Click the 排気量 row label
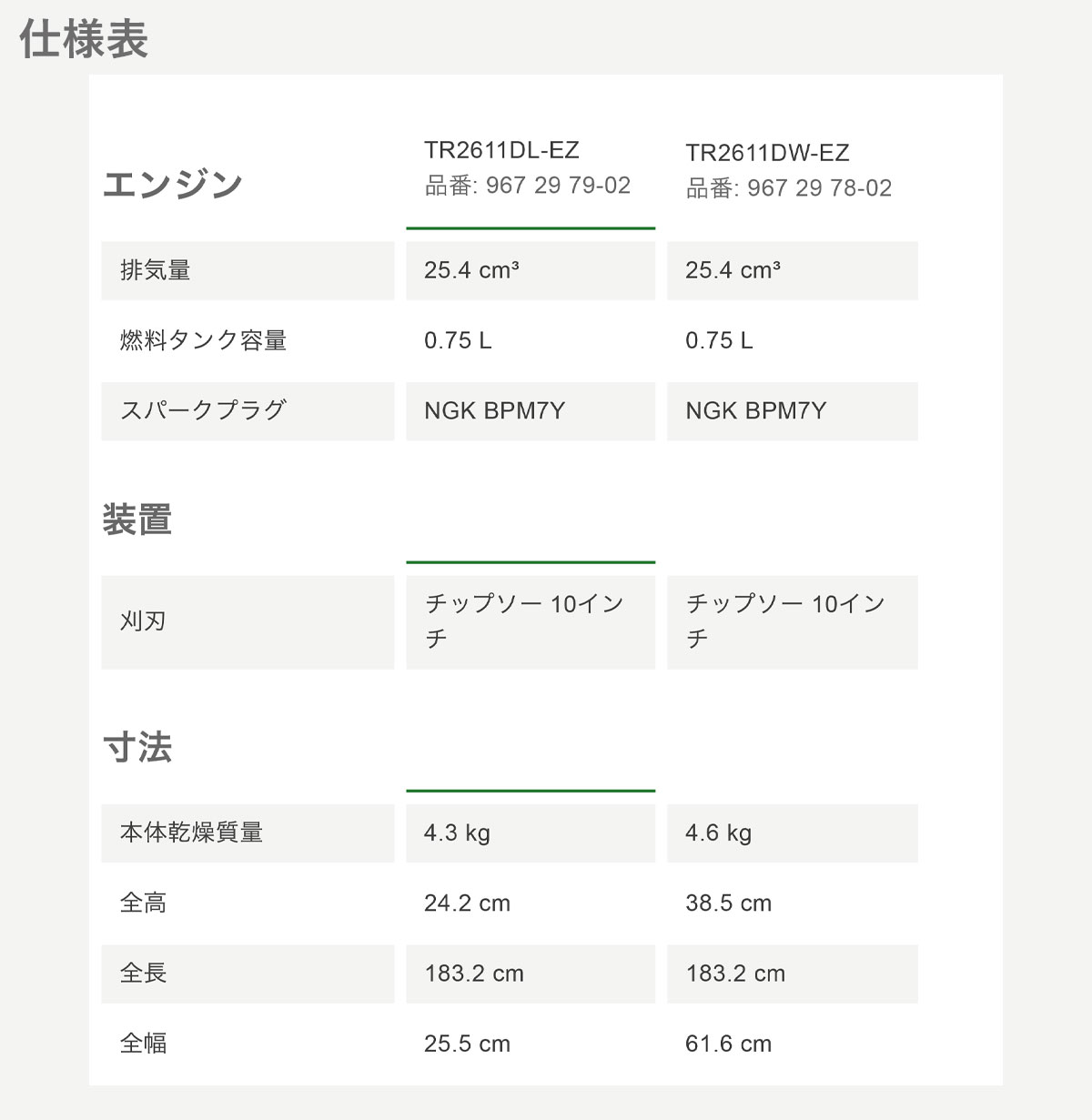This screenshot has height=1120, width=1092. pyautogui.click(x=156, y=270)
